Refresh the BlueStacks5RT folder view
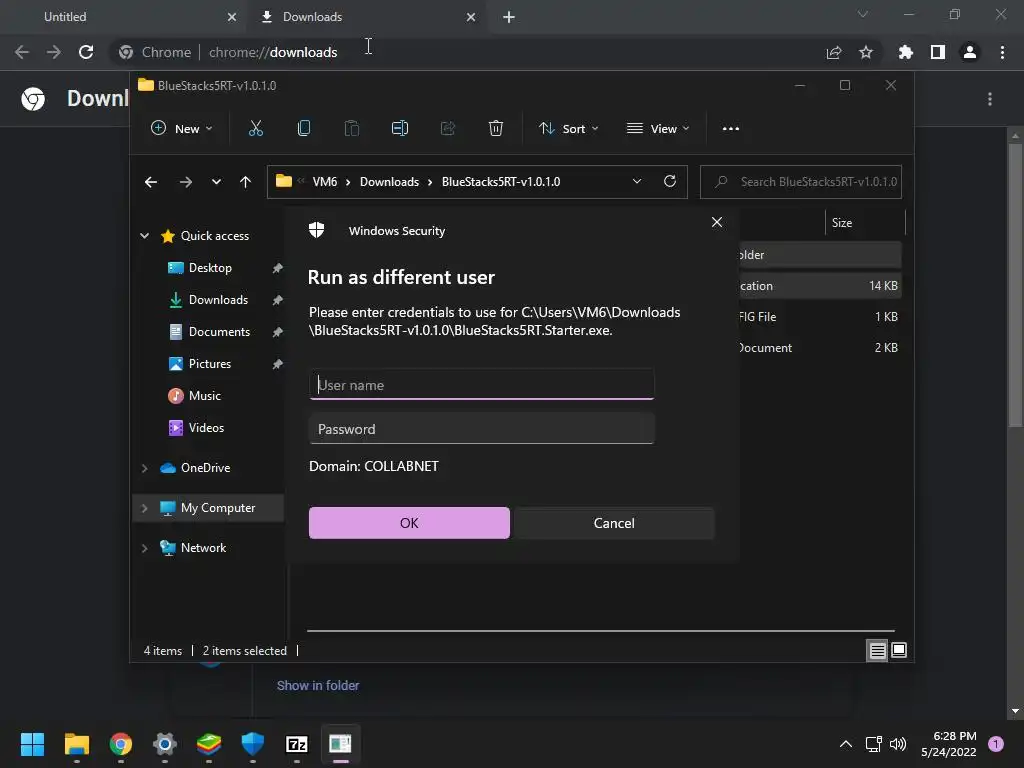1024x768 pixels. tap(670, 182)
